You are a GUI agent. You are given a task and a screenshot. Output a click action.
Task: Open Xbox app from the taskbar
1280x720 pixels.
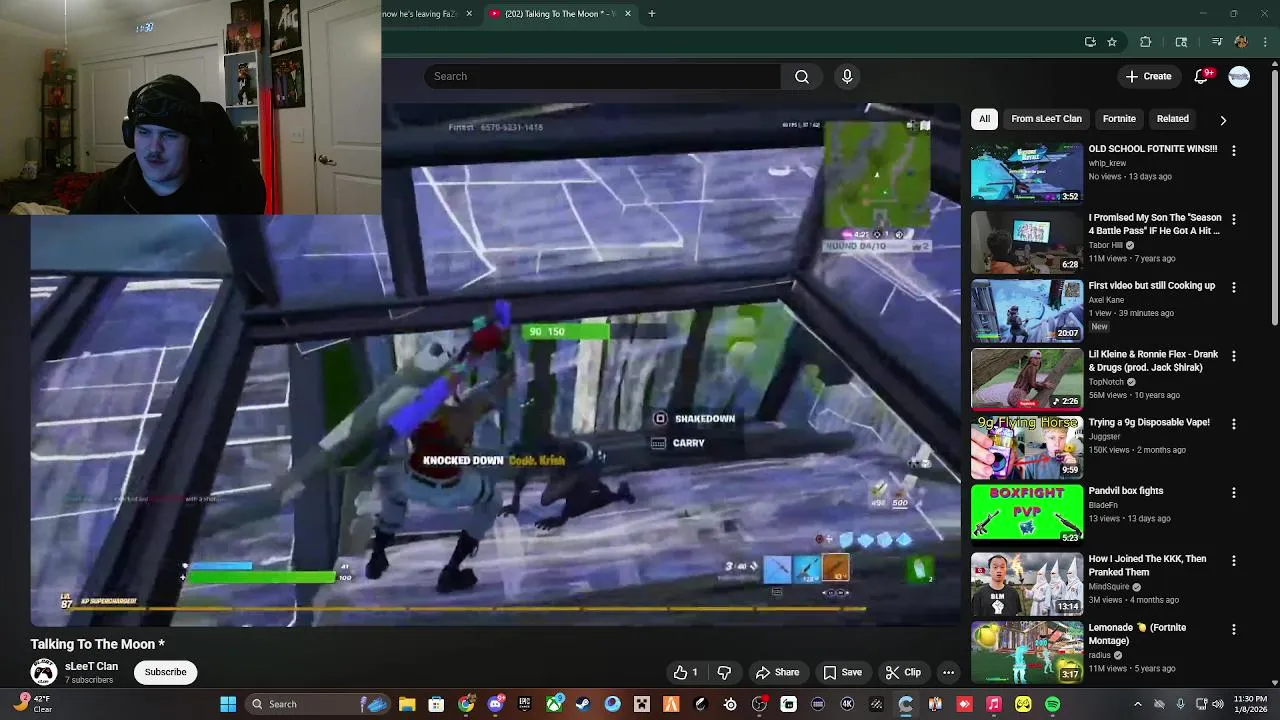point(554,704)
